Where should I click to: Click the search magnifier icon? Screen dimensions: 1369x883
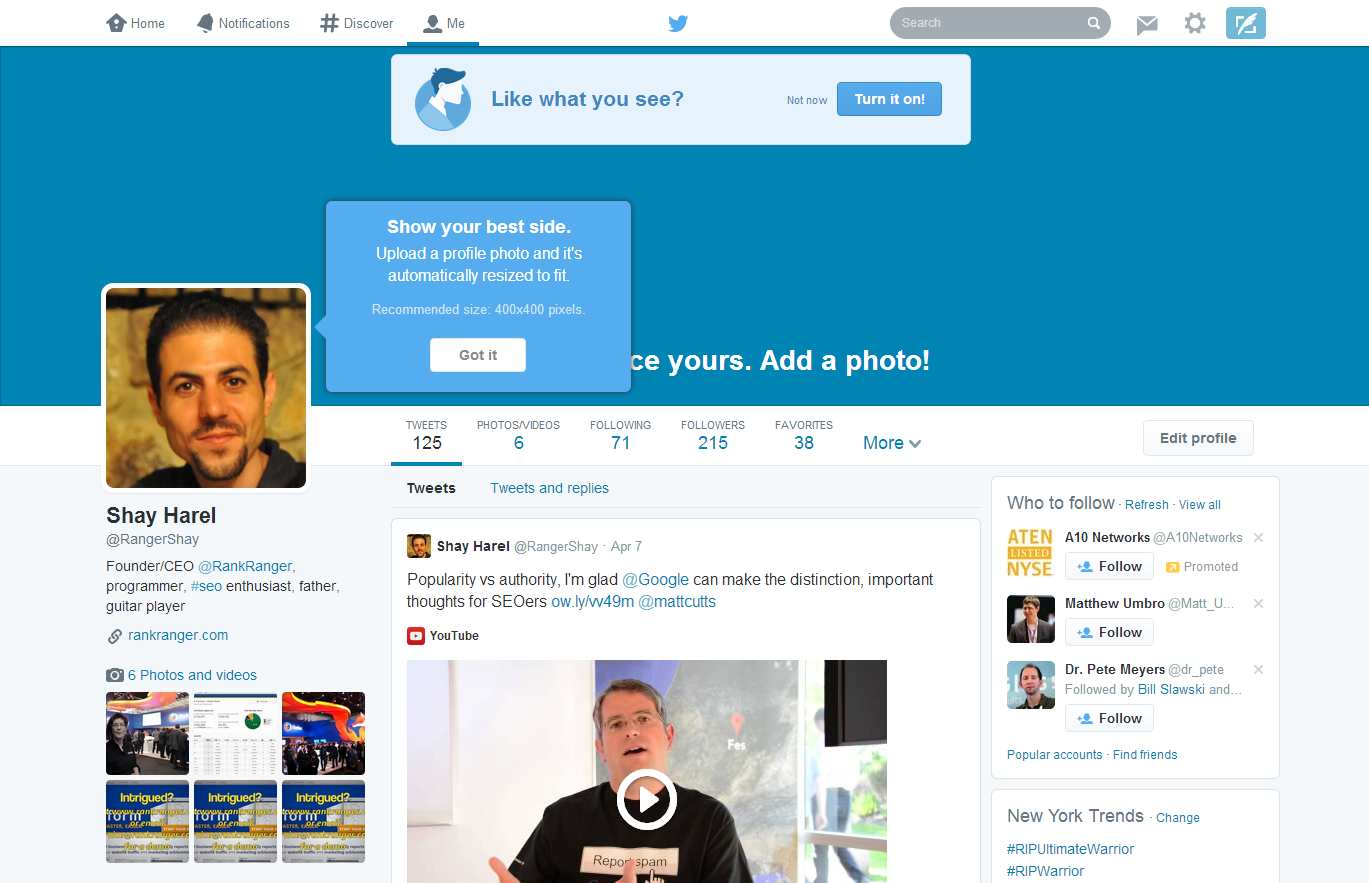click(1094, 23)
